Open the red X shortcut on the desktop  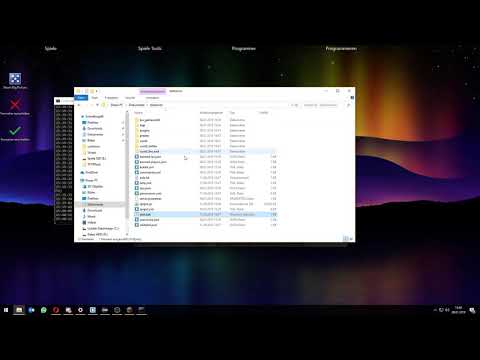(15, 105)
